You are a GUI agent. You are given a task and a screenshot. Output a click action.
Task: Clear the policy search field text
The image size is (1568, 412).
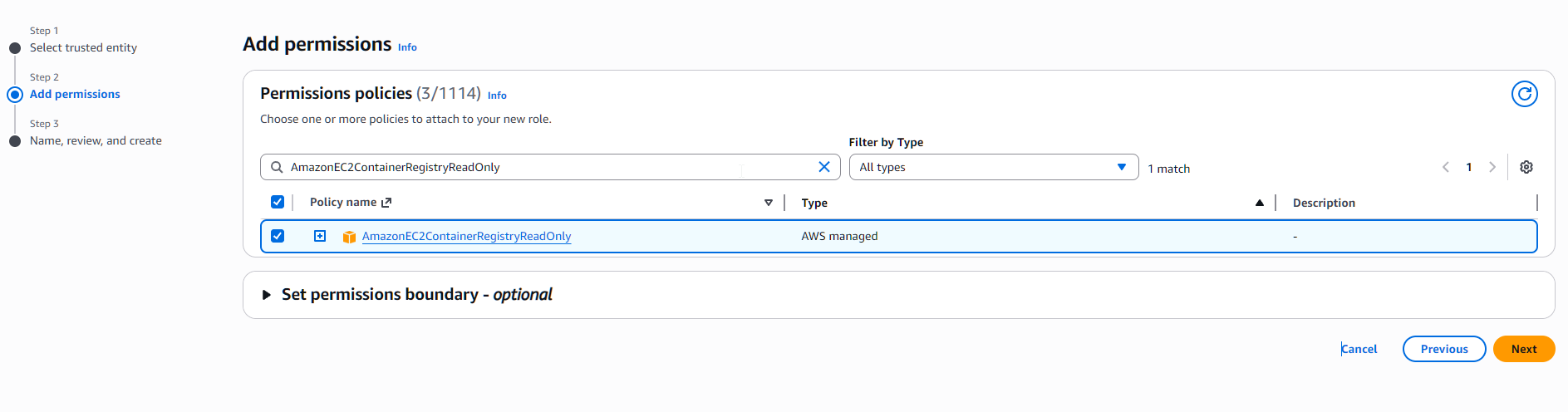[x=823, y=167]
